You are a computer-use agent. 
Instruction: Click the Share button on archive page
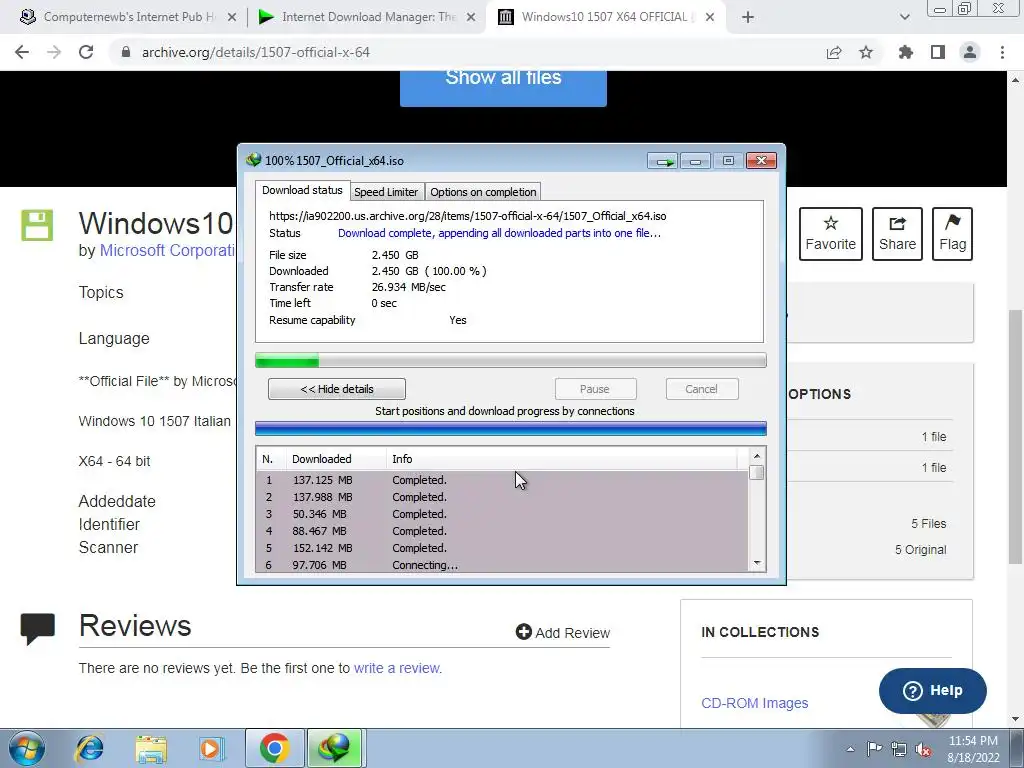(x=897, y=234)
